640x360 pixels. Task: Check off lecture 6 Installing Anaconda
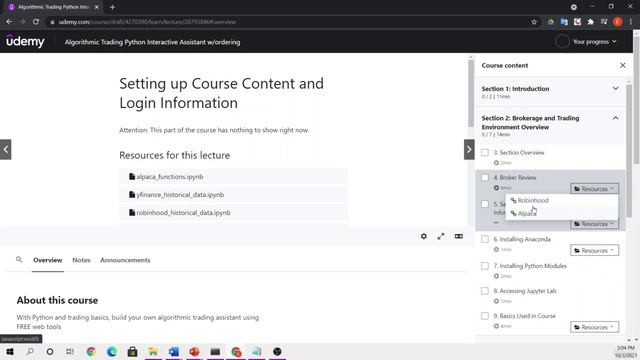point(484,239)
